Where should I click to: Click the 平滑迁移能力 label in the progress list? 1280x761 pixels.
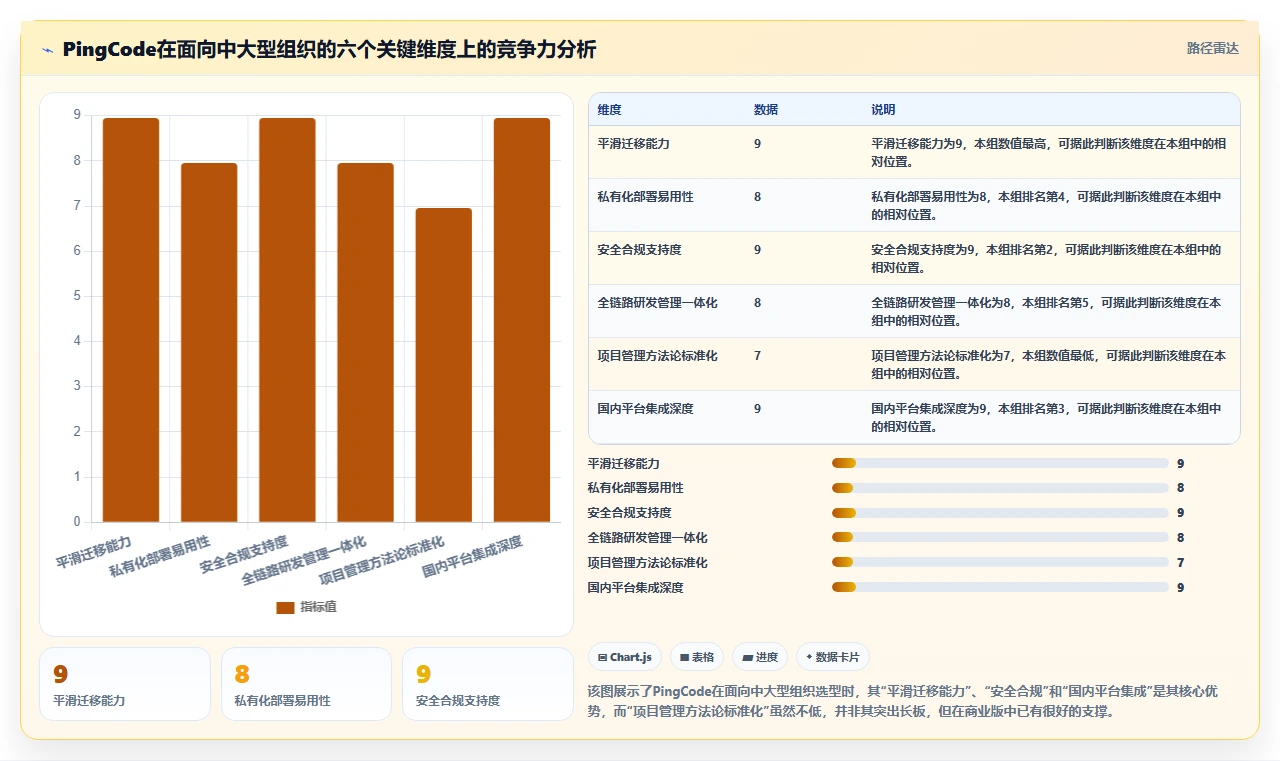(x=624, y=463)
